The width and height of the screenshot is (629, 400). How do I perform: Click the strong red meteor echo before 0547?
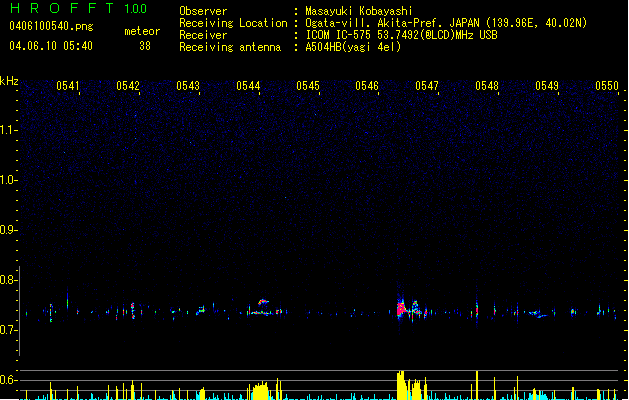point(401,309)
